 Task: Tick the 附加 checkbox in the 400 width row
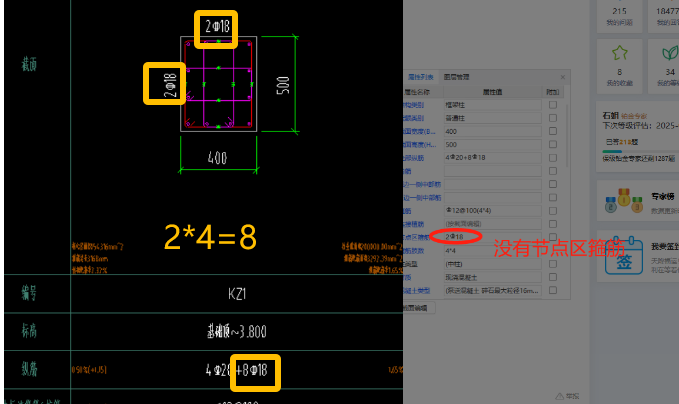(x=553, y=131)
